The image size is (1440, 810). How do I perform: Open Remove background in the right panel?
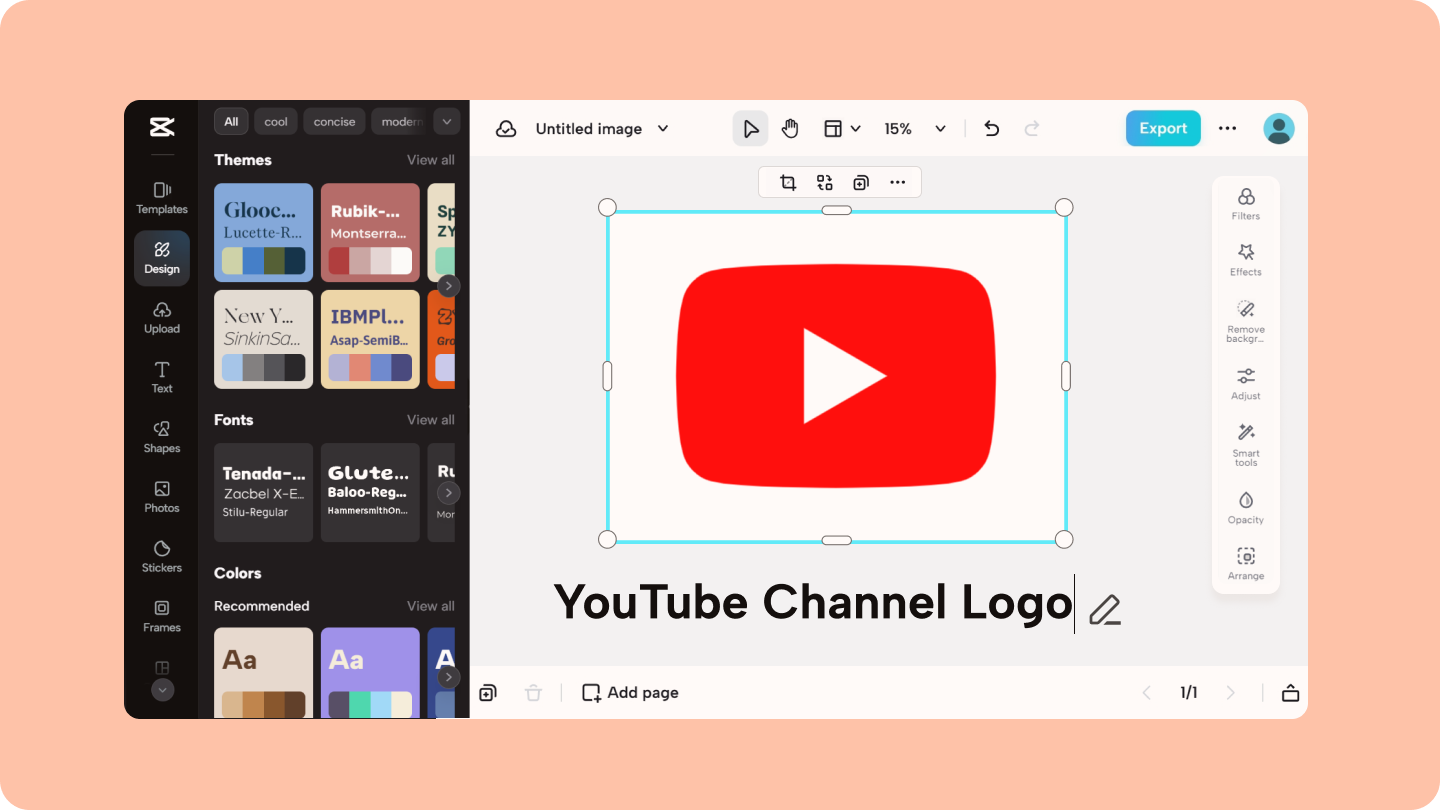point(1245,320)
